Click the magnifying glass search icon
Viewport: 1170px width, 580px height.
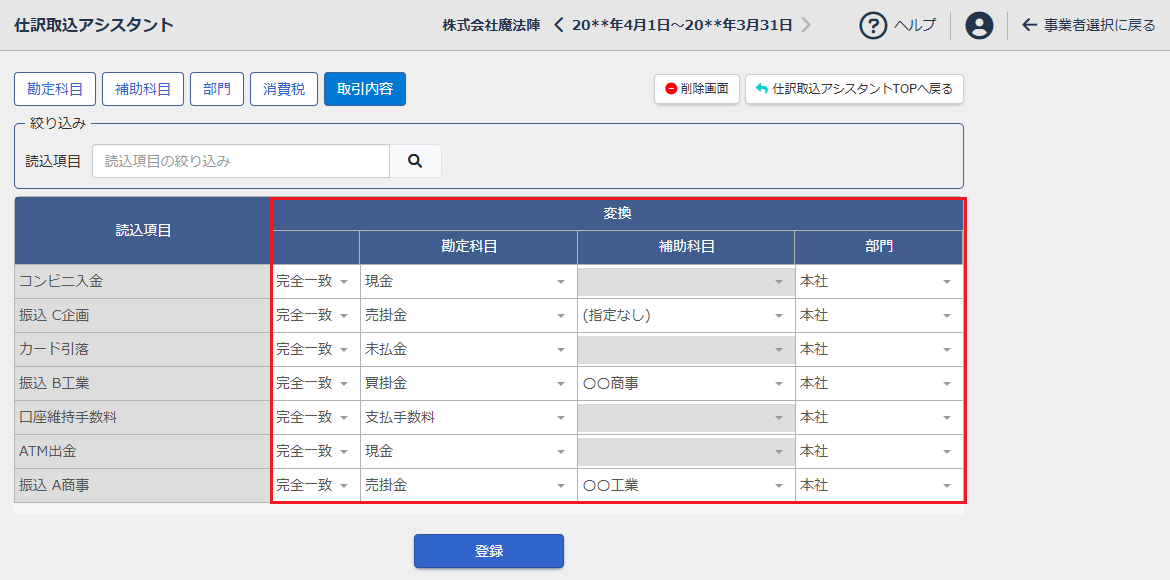415,161
